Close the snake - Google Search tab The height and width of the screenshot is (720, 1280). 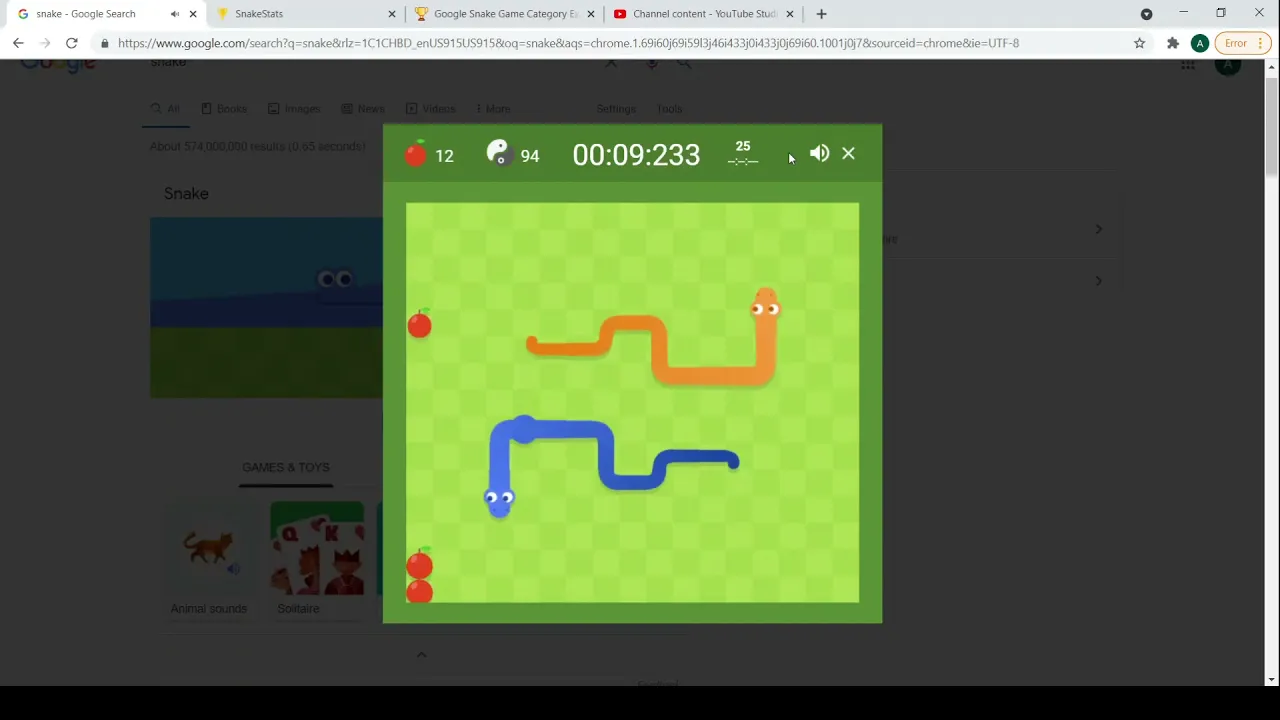click(193, 14)
